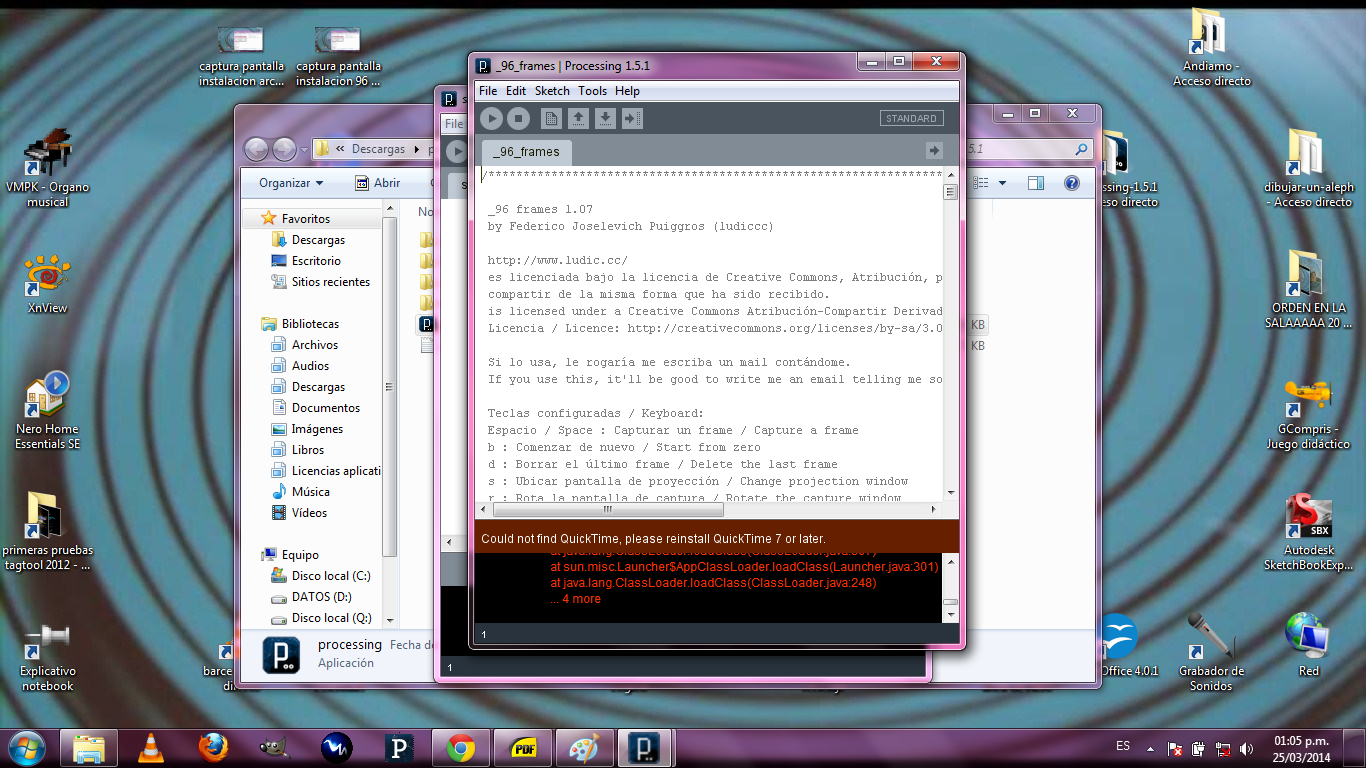This screenshot has width=1366, height=768.
Task: Open Escritorio in the navigation pane
Action: [x=316, y=261]
